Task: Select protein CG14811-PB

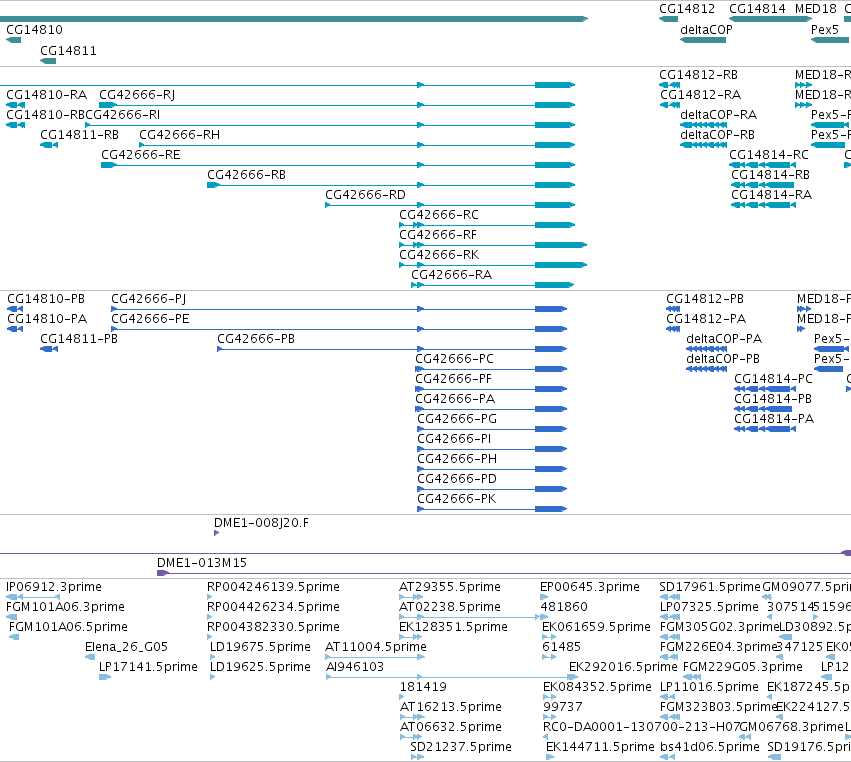Action: [x=79, y=339]
